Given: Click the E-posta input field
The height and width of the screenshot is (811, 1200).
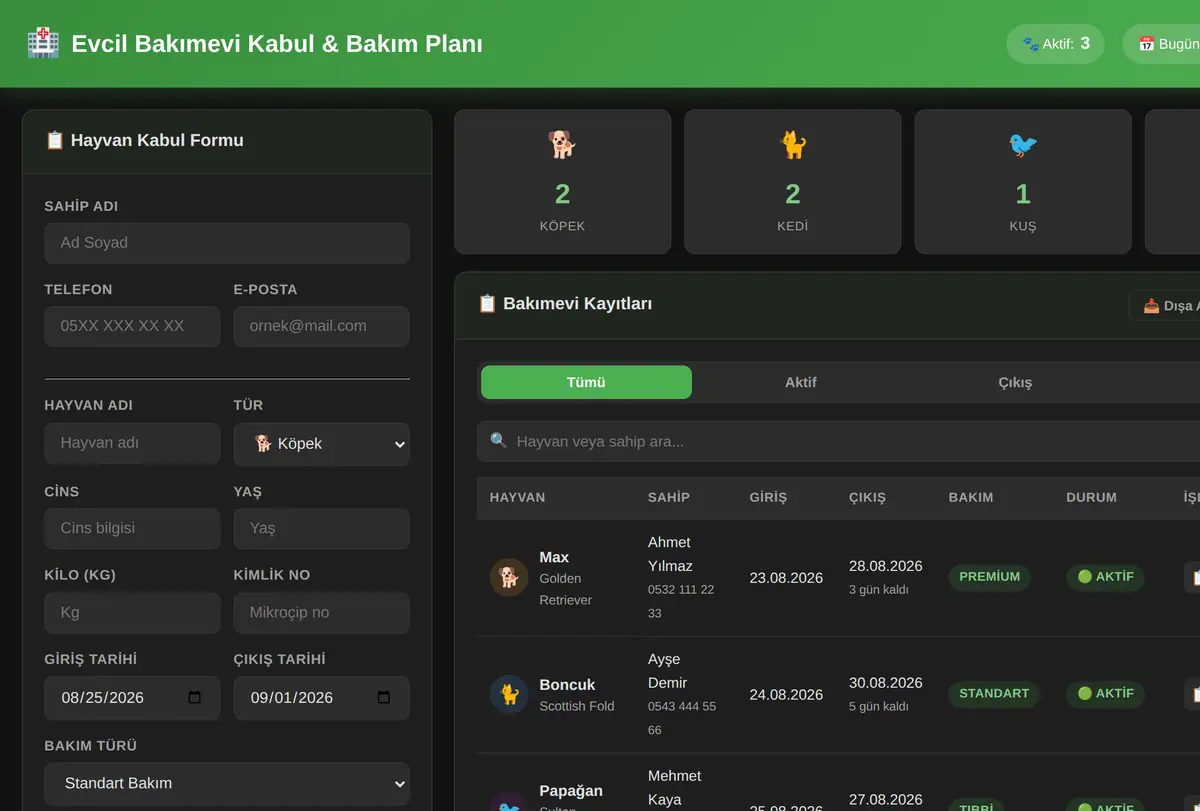Looking at the screenshot, I should [x=322, y=326].
